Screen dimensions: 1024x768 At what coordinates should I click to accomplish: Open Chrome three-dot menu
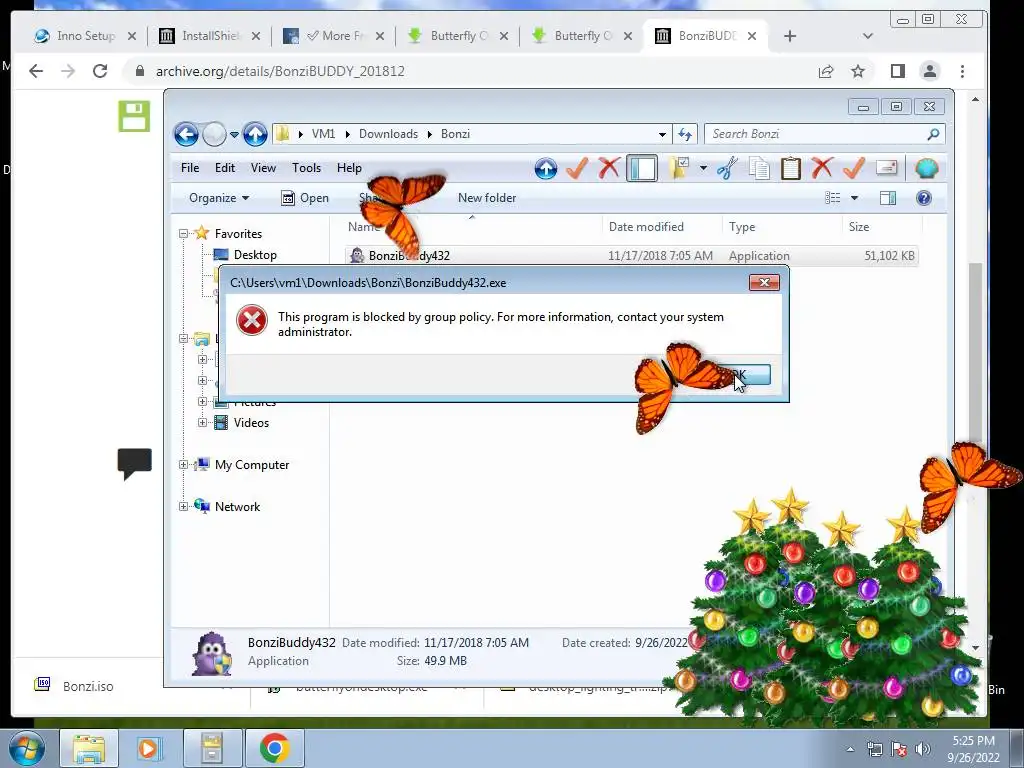point(962,71)
